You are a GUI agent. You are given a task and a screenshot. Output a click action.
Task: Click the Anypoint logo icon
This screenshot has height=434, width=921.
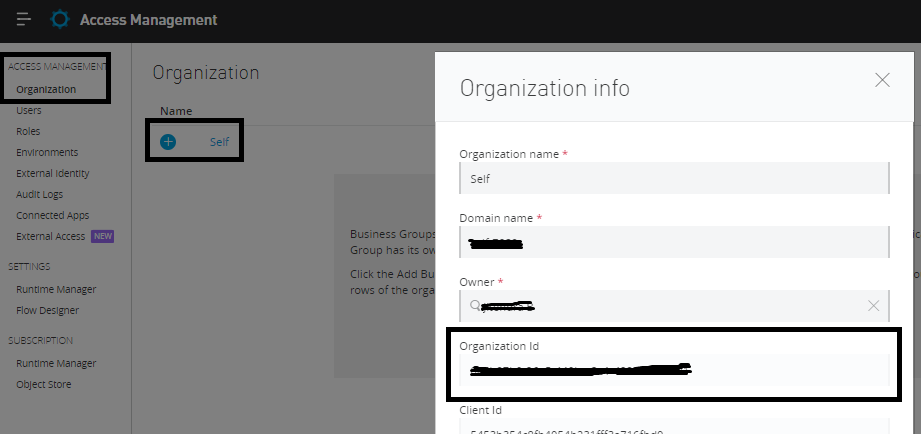[60, 20]
